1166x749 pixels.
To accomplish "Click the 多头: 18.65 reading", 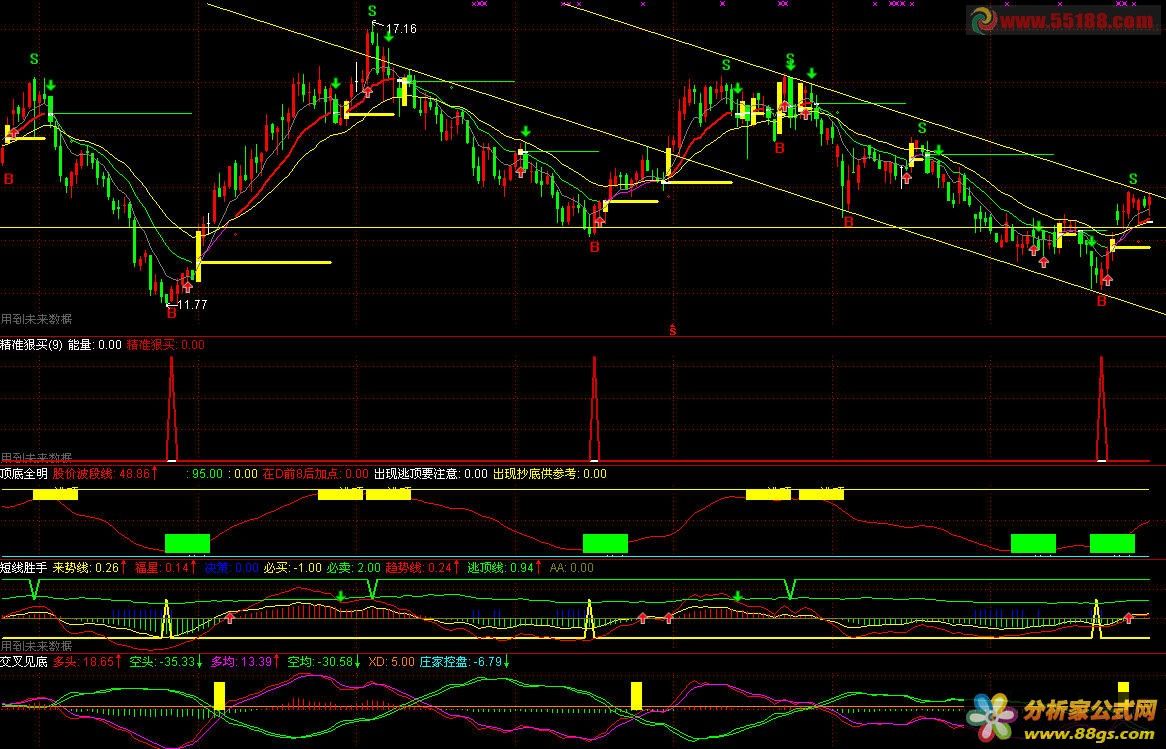I will pyautogui.click(x=86, y=661).
